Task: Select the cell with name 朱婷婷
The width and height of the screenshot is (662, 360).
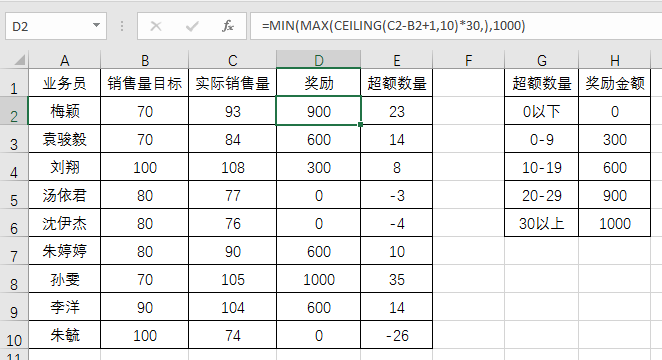Action: tap(65, 251)
